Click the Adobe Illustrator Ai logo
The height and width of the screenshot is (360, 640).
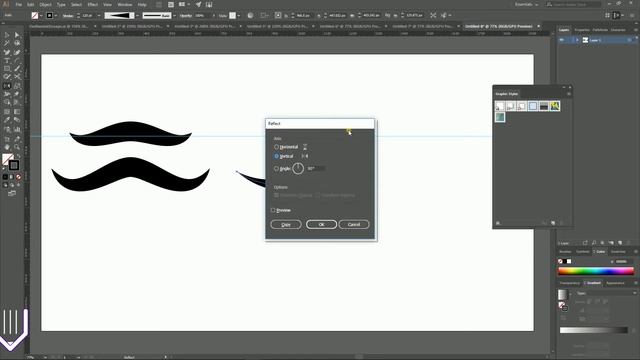point(6,4)
